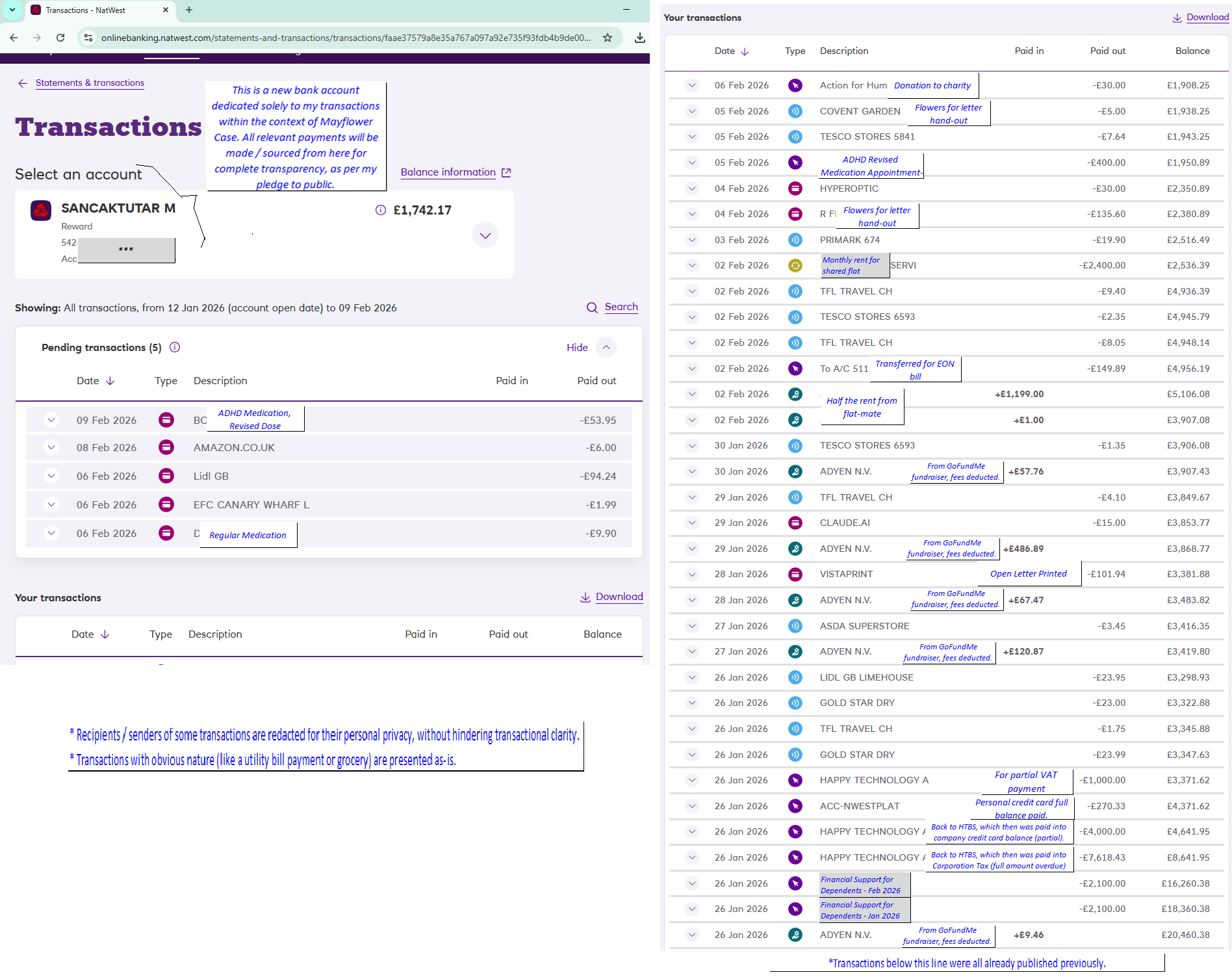Go back using the browser back arrow

click(14, 38)
